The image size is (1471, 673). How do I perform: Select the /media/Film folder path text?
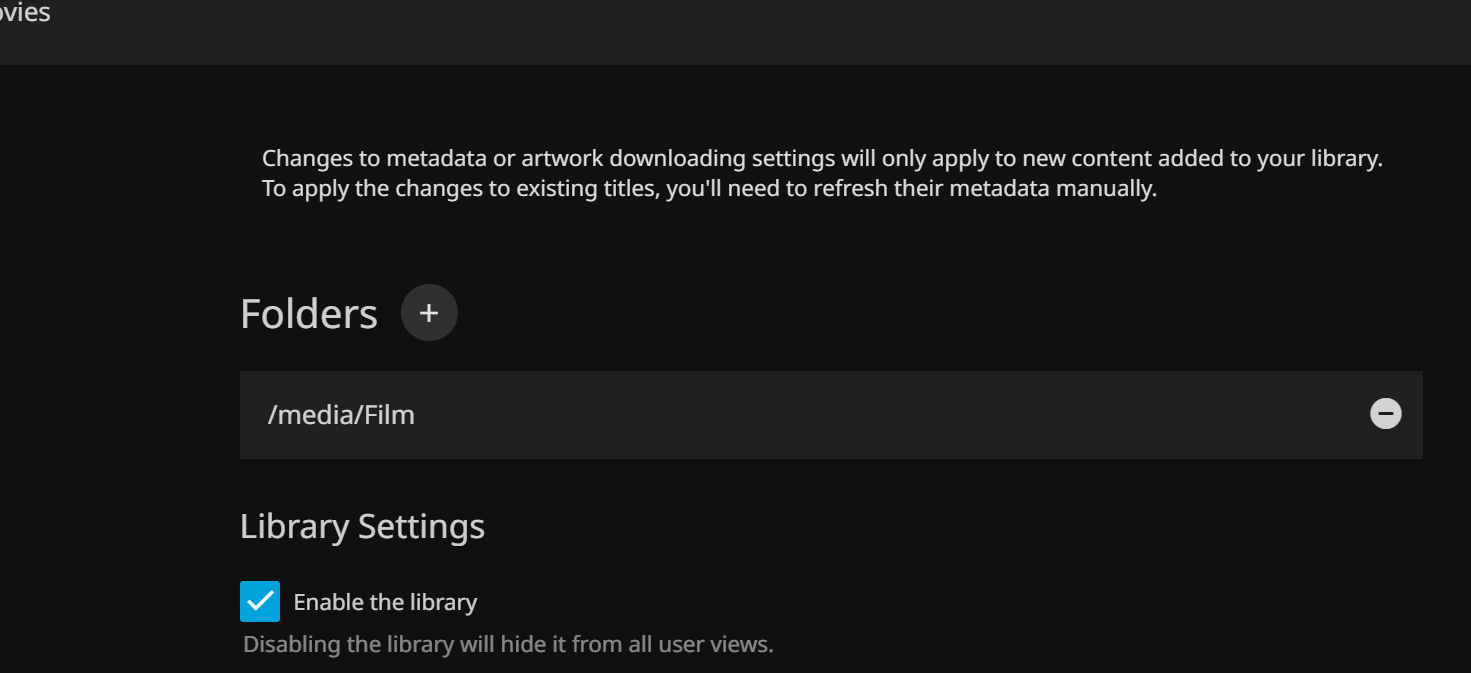[x=341, y=415]
